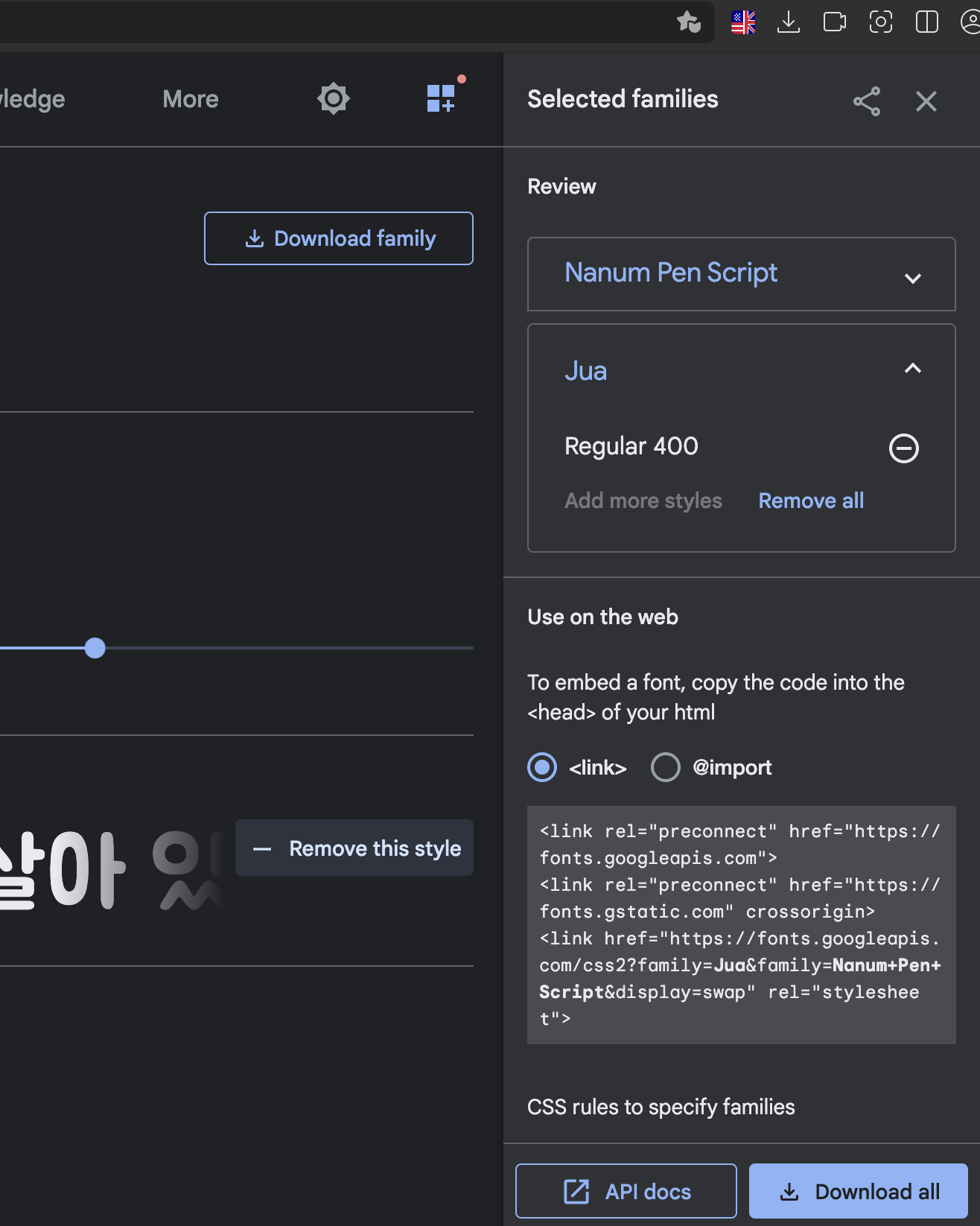Click the Jua family name
The image size is (980, 1226).
586,371
